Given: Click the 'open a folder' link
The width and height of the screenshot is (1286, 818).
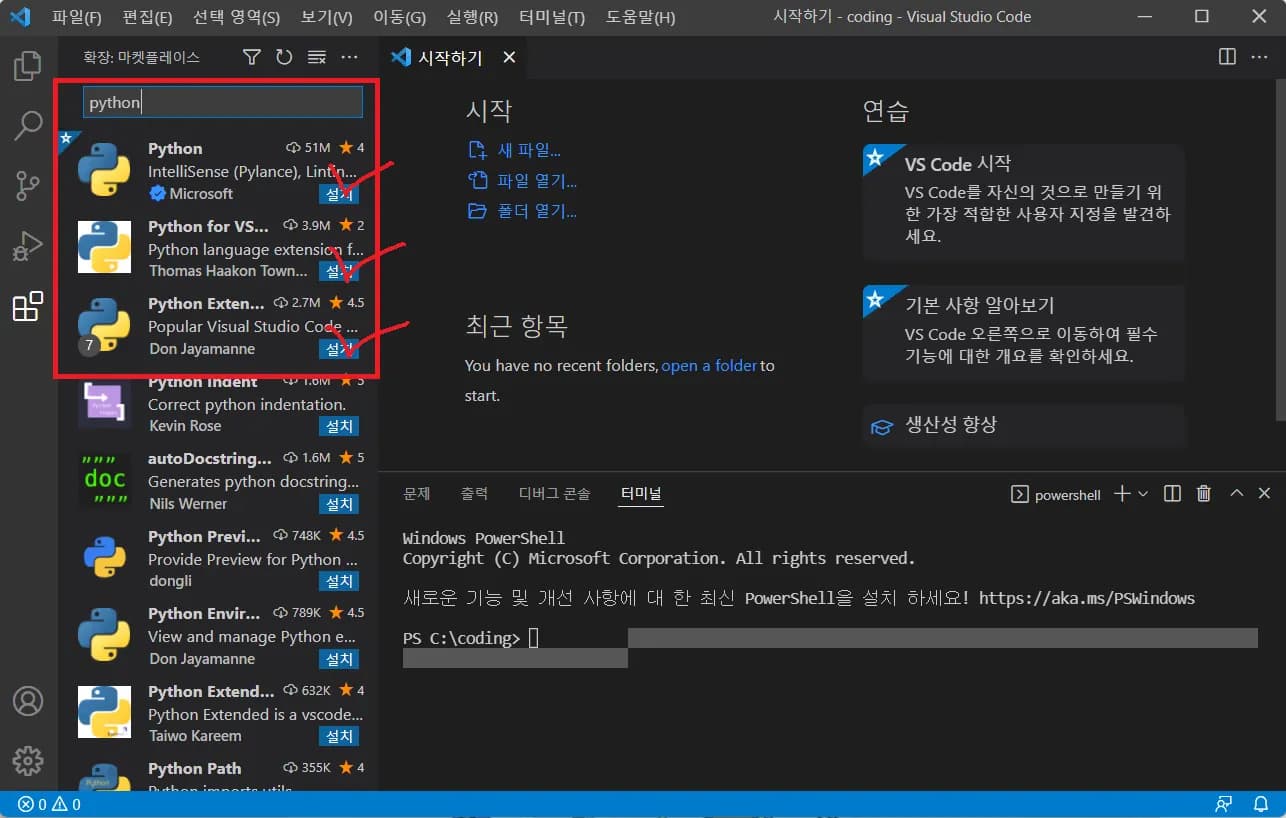Looking at the screenshot, I should click(709, 365).
